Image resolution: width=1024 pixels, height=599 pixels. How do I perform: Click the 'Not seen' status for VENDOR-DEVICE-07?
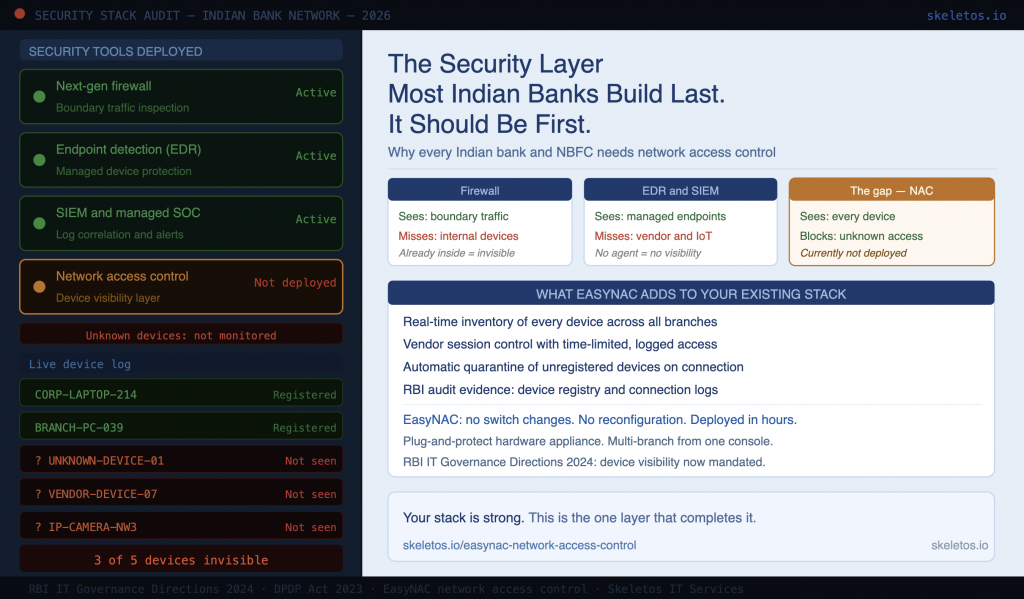310,494
